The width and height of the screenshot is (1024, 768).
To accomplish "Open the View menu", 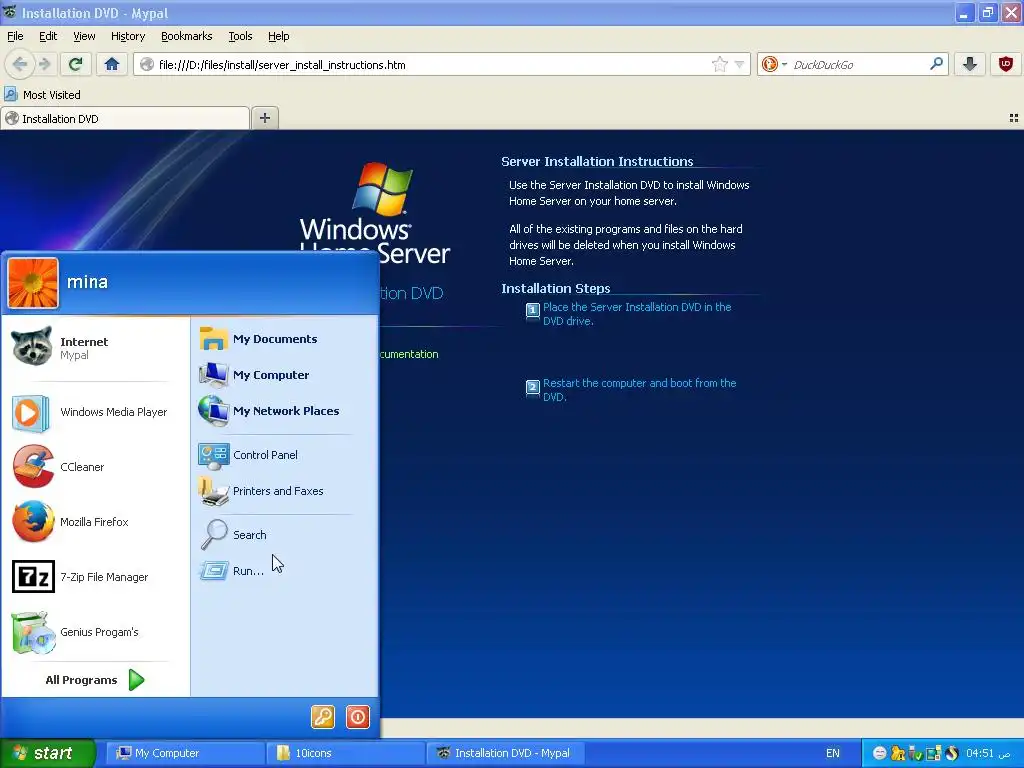I will (84, 36).
